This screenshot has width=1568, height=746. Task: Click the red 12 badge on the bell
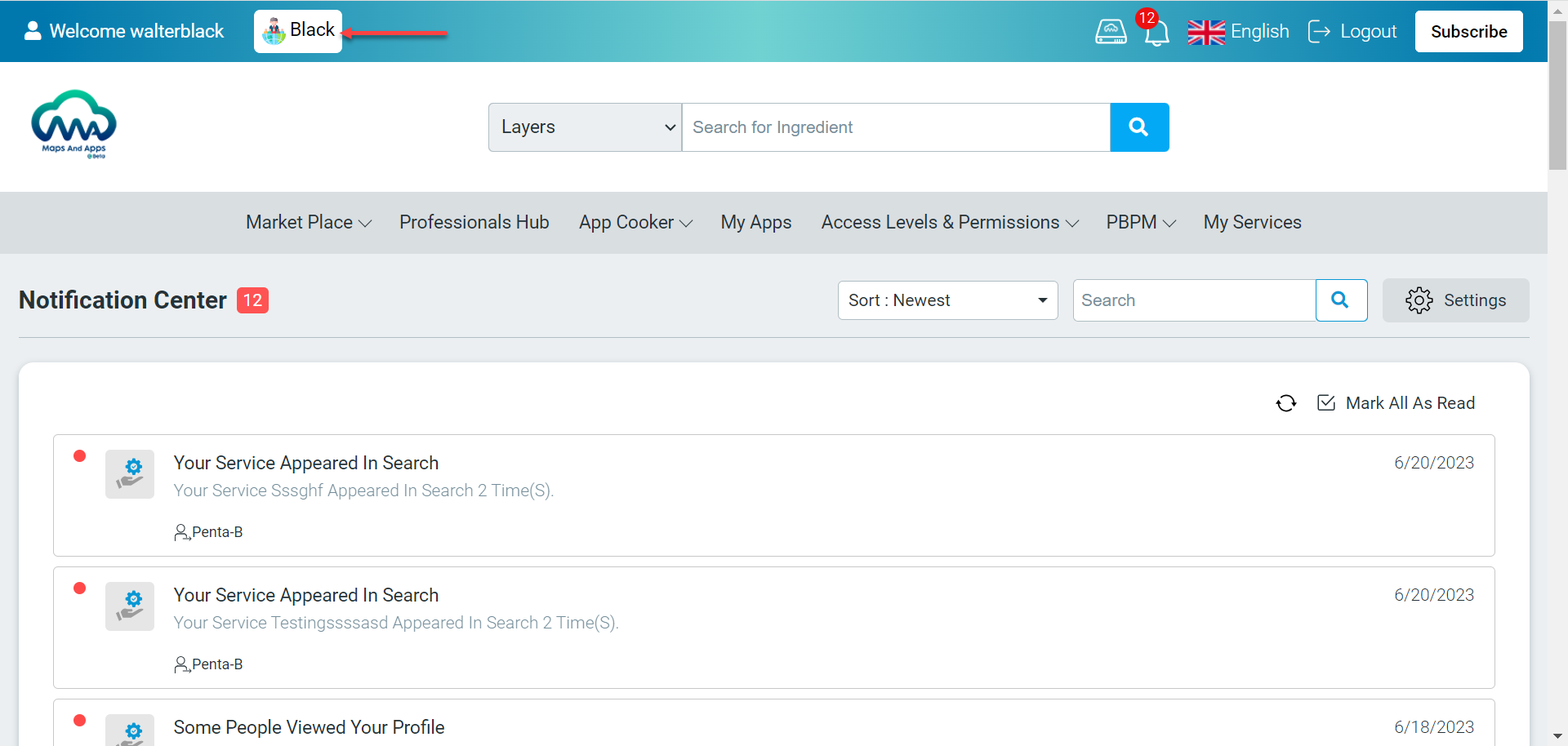[x=1147, y=18]
